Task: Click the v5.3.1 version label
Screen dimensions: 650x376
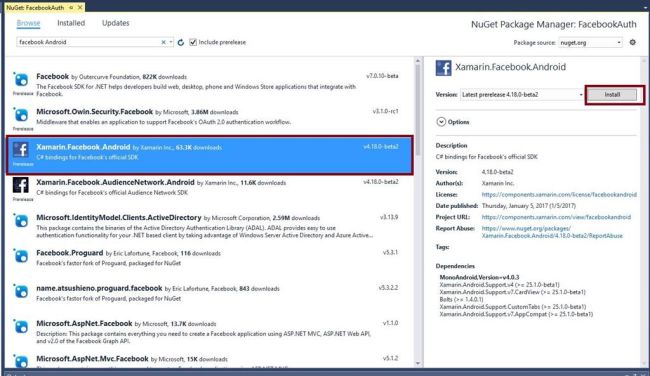Action: [390, 252]
